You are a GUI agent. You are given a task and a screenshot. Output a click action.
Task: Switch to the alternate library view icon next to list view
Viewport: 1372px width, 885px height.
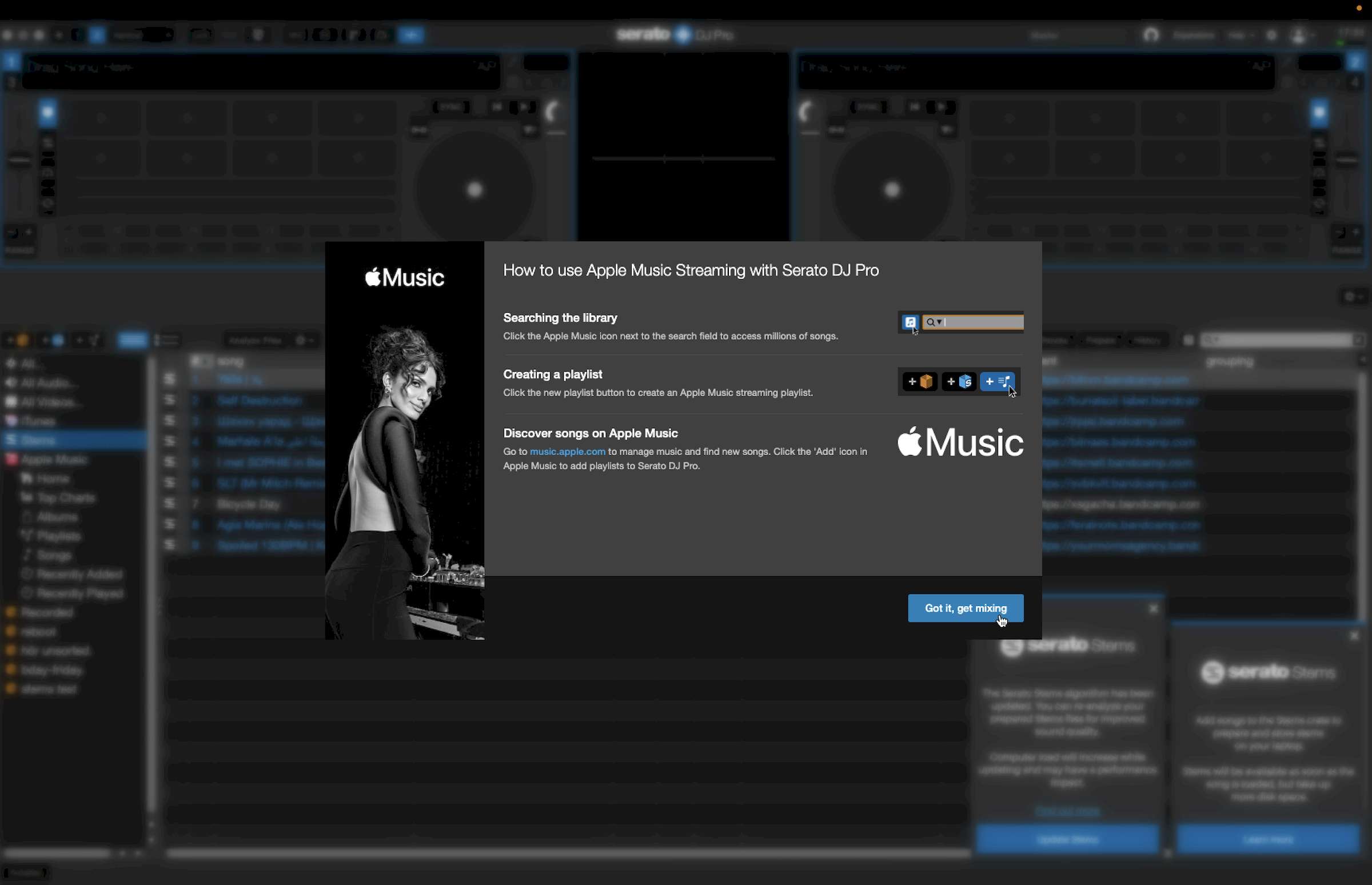(x=166, y=340)
